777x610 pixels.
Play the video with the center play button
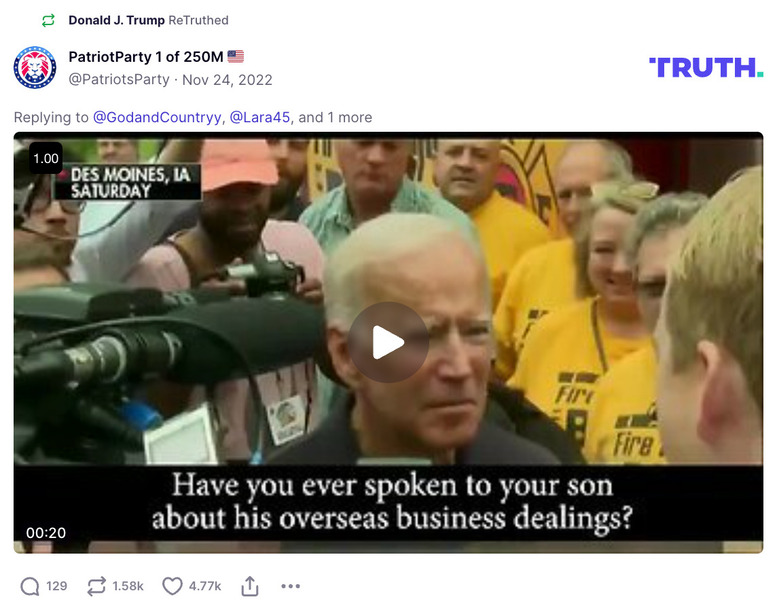click(388, 342)
